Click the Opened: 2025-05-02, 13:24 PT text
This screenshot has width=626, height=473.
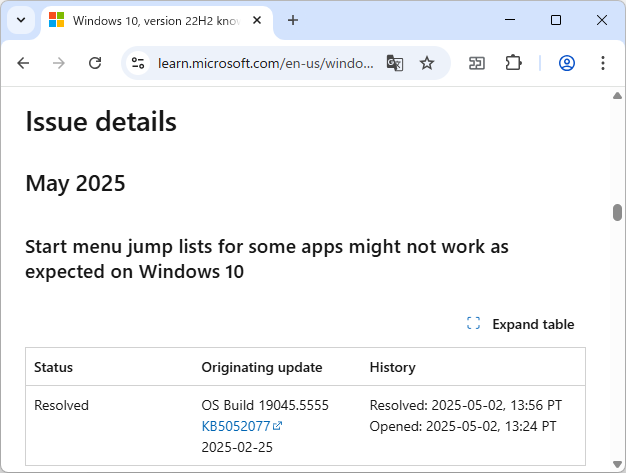[463, 426]
